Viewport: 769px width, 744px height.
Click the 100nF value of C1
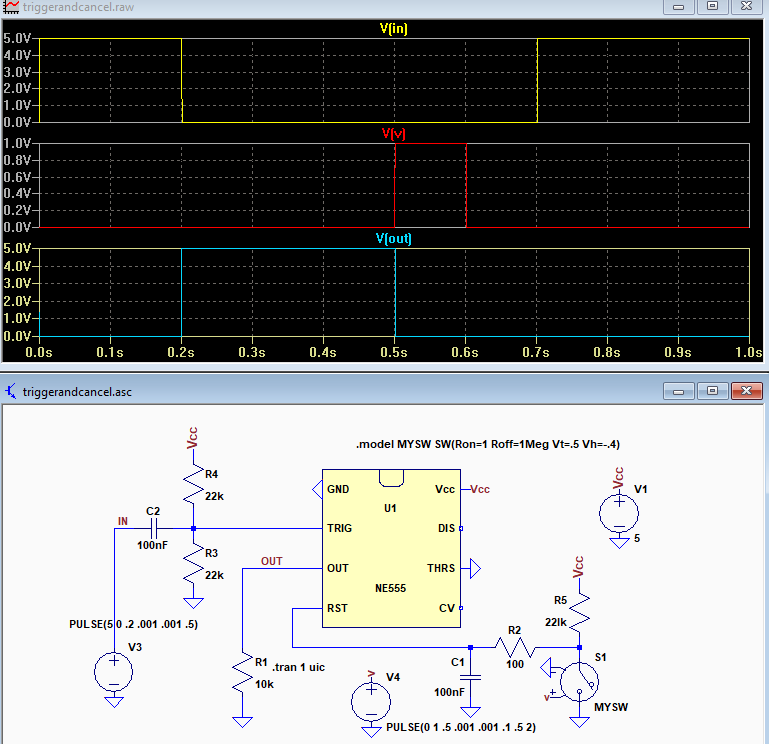(x=449, y=692)
